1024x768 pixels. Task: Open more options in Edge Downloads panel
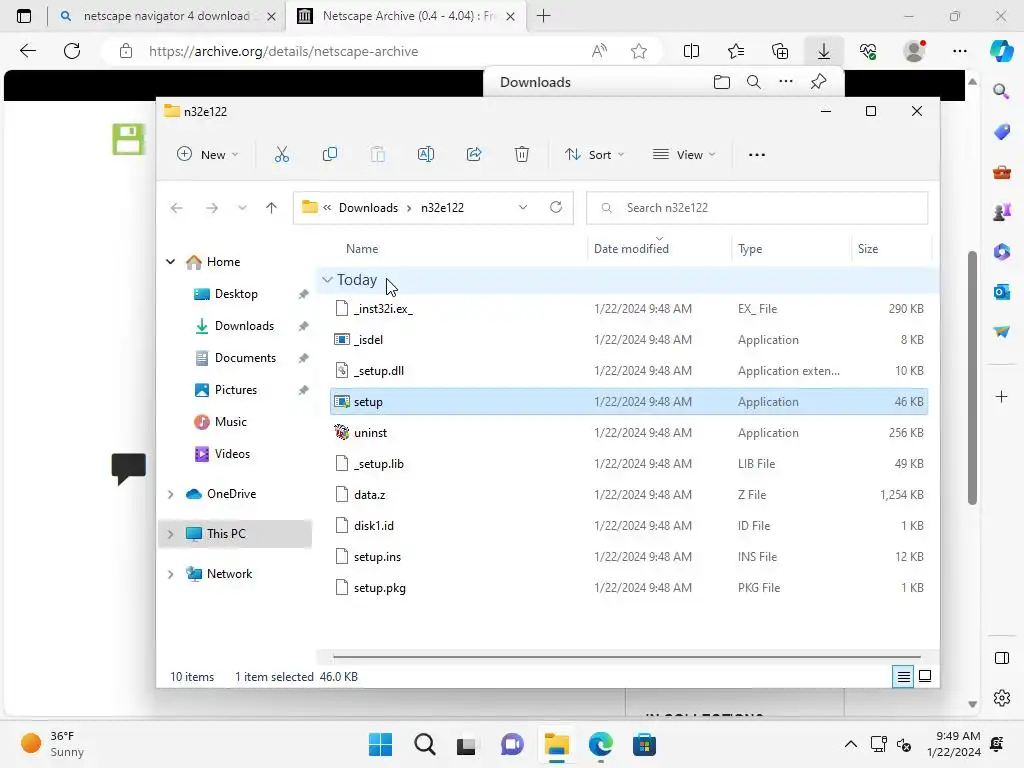tap(786, 82)
